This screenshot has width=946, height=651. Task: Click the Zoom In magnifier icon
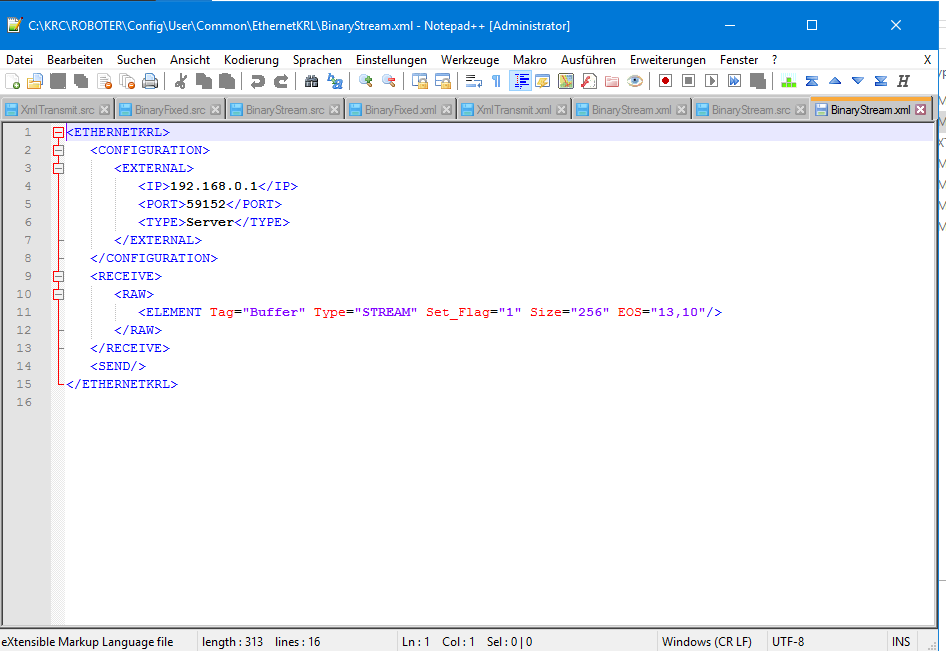[x=365, y=81]
